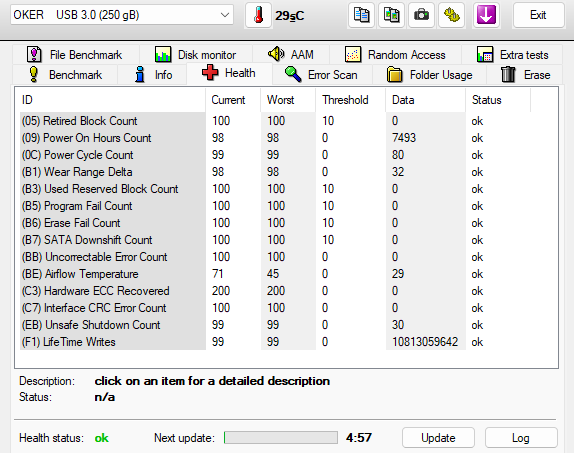Click the Next update progress bar
The image size is (574, 453).
281,438
